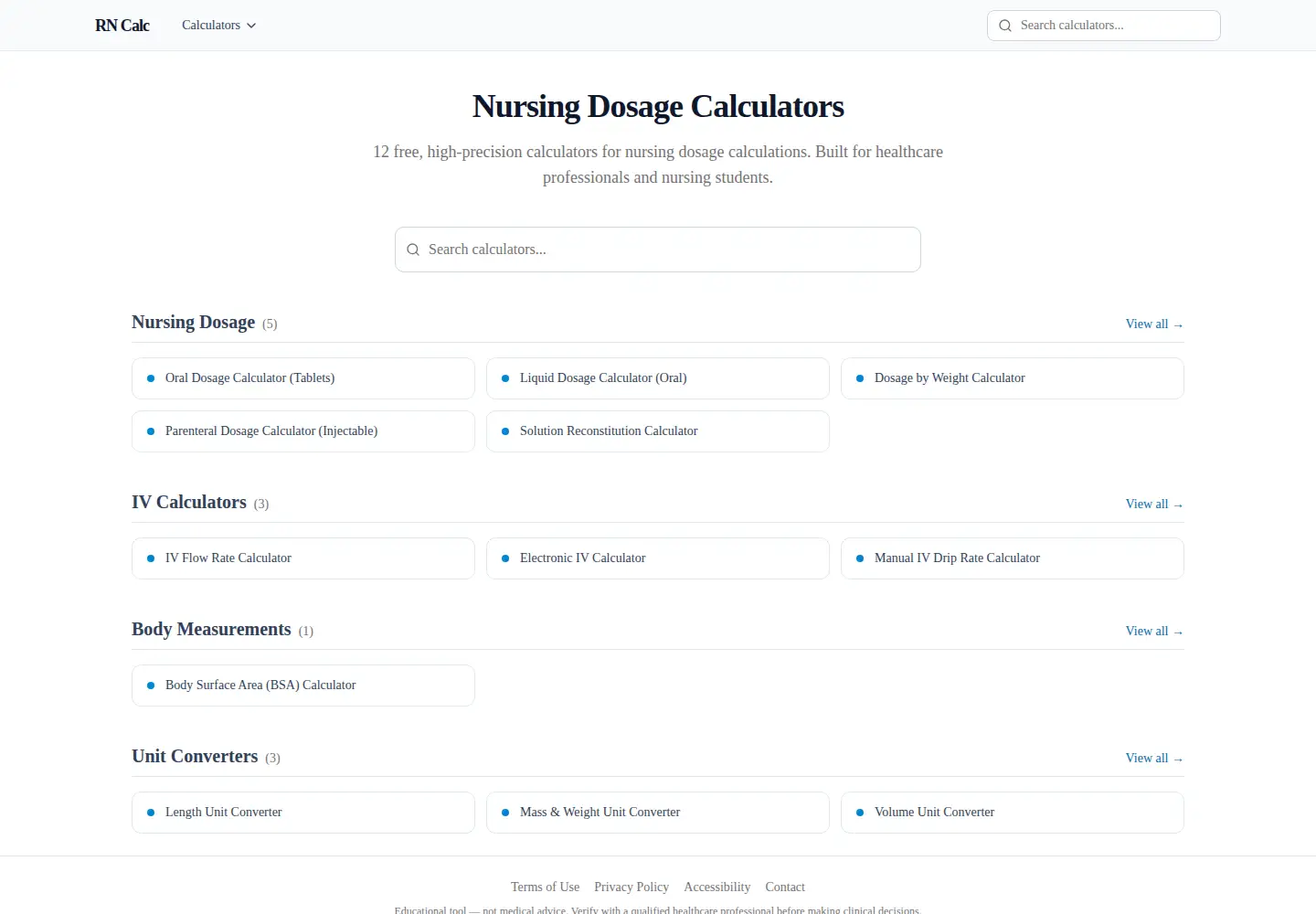Image resolution: width=1316 pixels, height=914 pixels.
Task: Open the IV Flow Rate Calculator
Action: (x=303, y=558)
